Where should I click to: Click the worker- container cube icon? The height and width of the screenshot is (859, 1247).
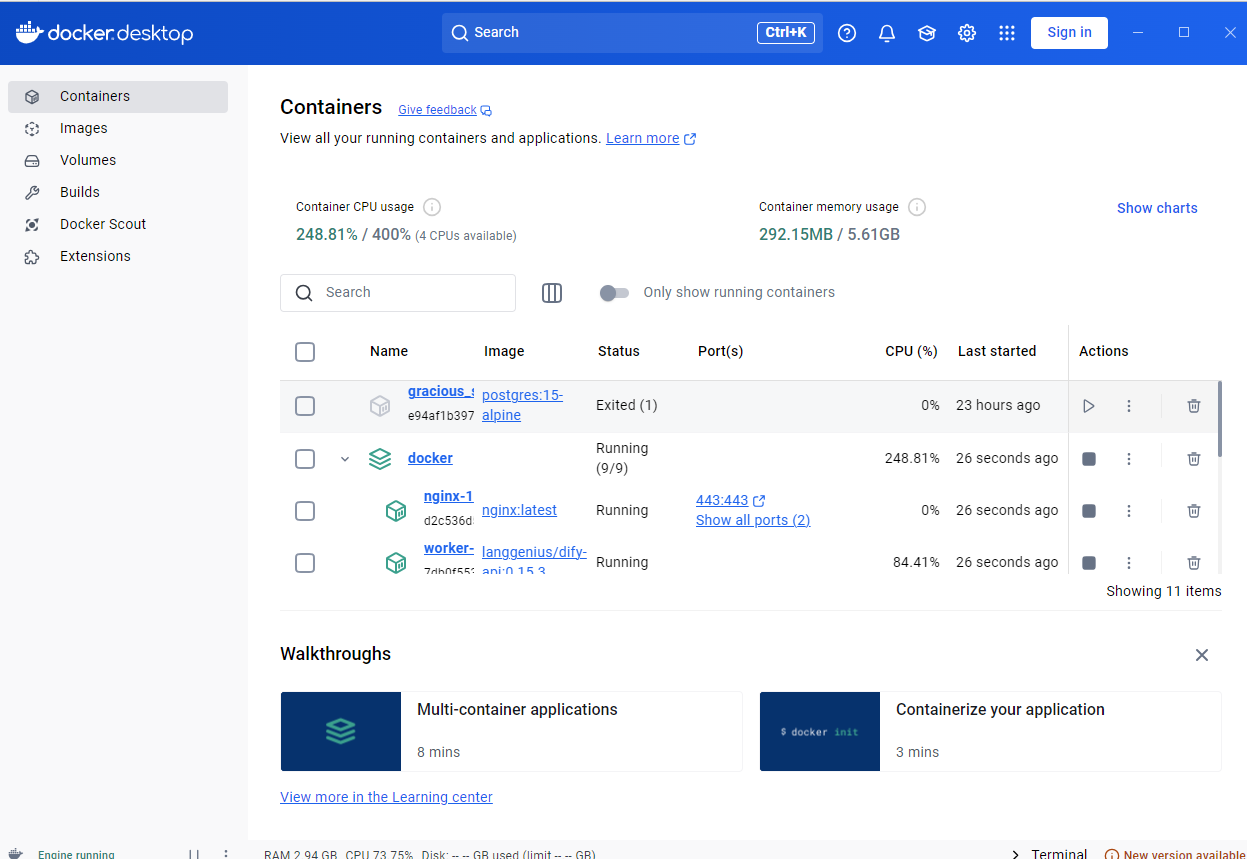tap(396, 563)
